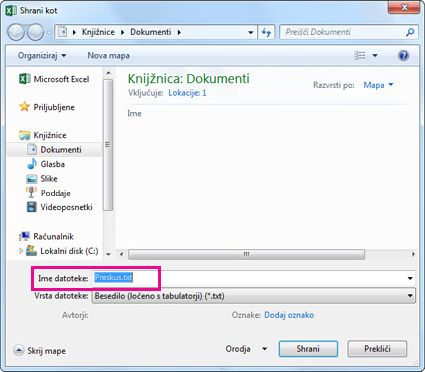Select Poddaje in navigation pane
The image size is (425, 372).
tap(55, 193)
